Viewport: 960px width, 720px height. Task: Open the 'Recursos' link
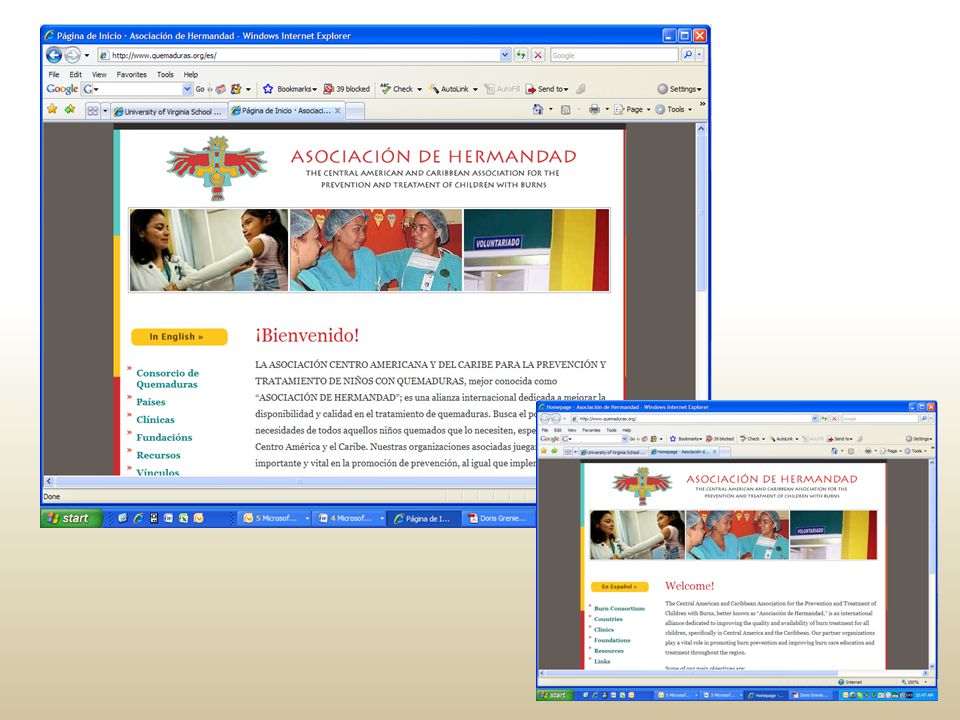click(x=158, y=456)
